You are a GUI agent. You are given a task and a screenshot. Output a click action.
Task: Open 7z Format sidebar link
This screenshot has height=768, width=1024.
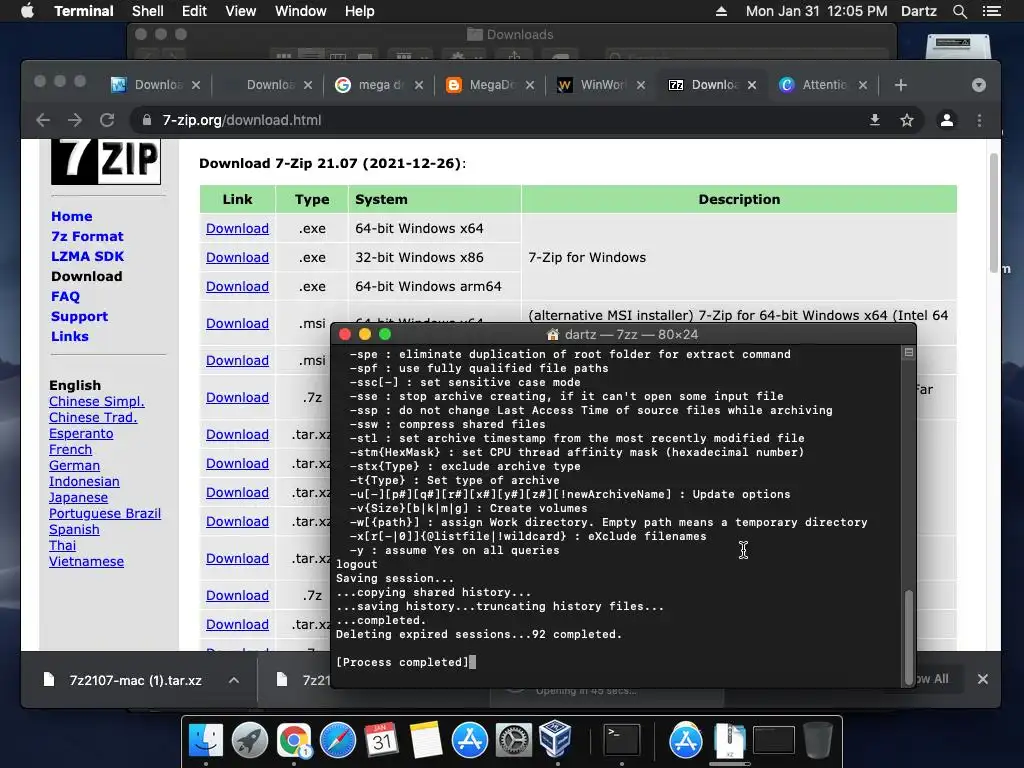[x=87, y=236]
